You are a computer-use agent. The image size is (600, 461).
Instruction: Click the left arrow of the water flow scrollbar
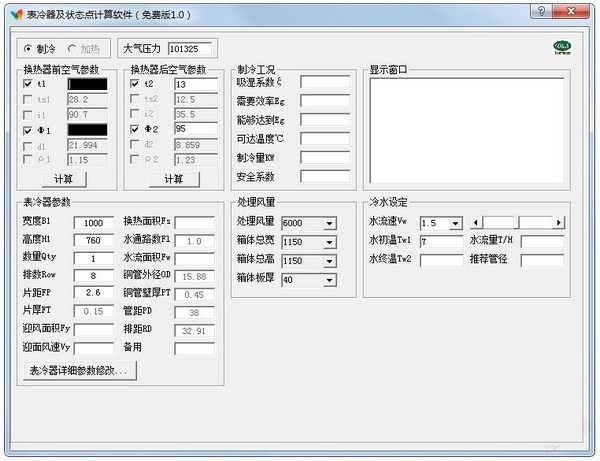click(x=476, y=222)
